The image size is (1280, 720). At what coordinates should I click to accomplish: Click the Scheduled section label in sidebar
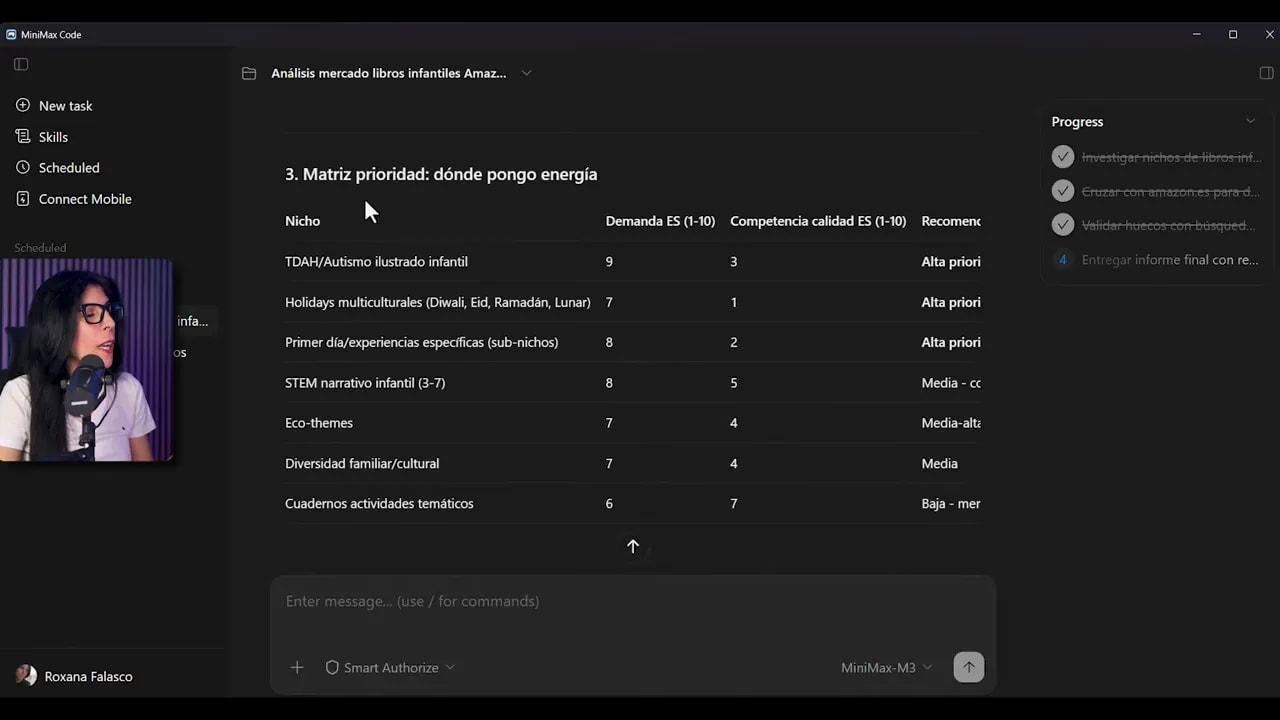(40, 247)
